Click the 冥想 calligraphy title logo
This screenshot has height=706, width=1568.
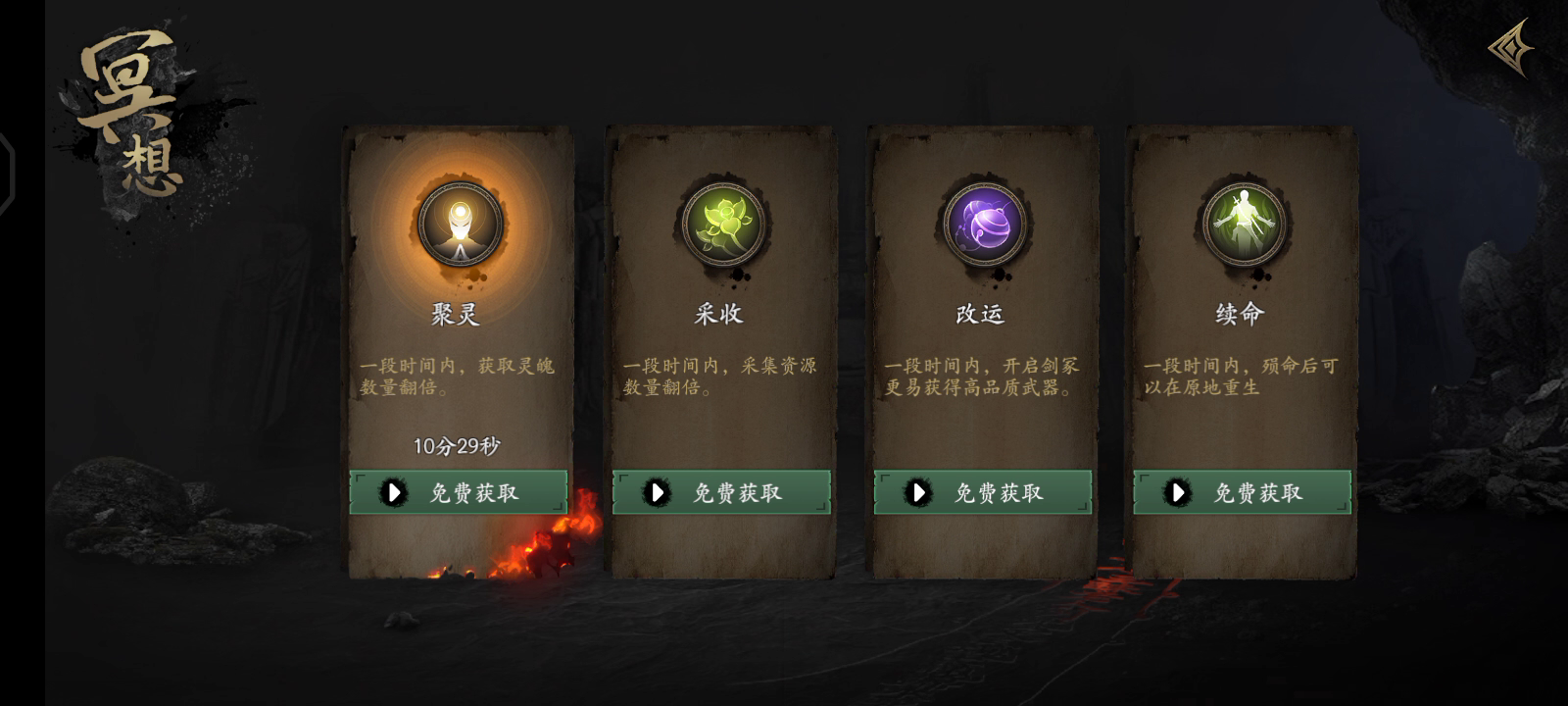[132, 113]
